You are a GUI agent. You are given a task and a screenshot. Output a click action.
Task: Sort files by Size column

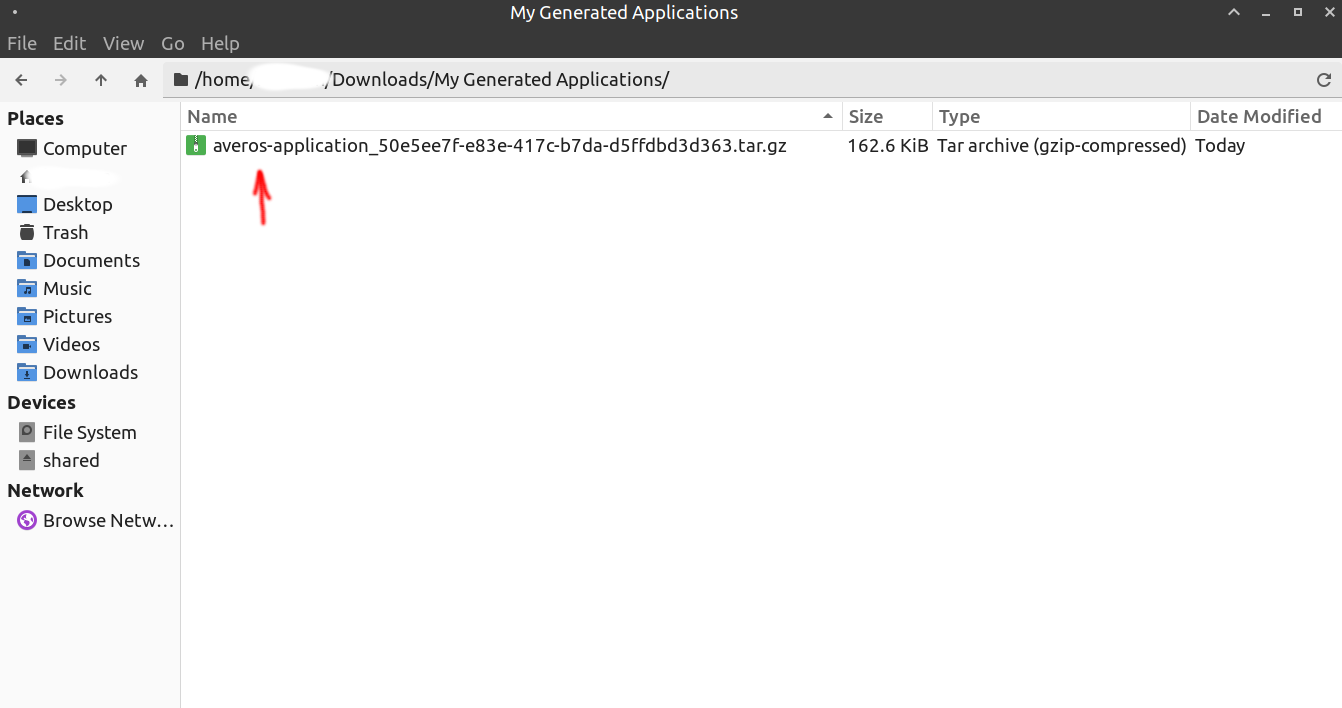click(x=866, y=117)
